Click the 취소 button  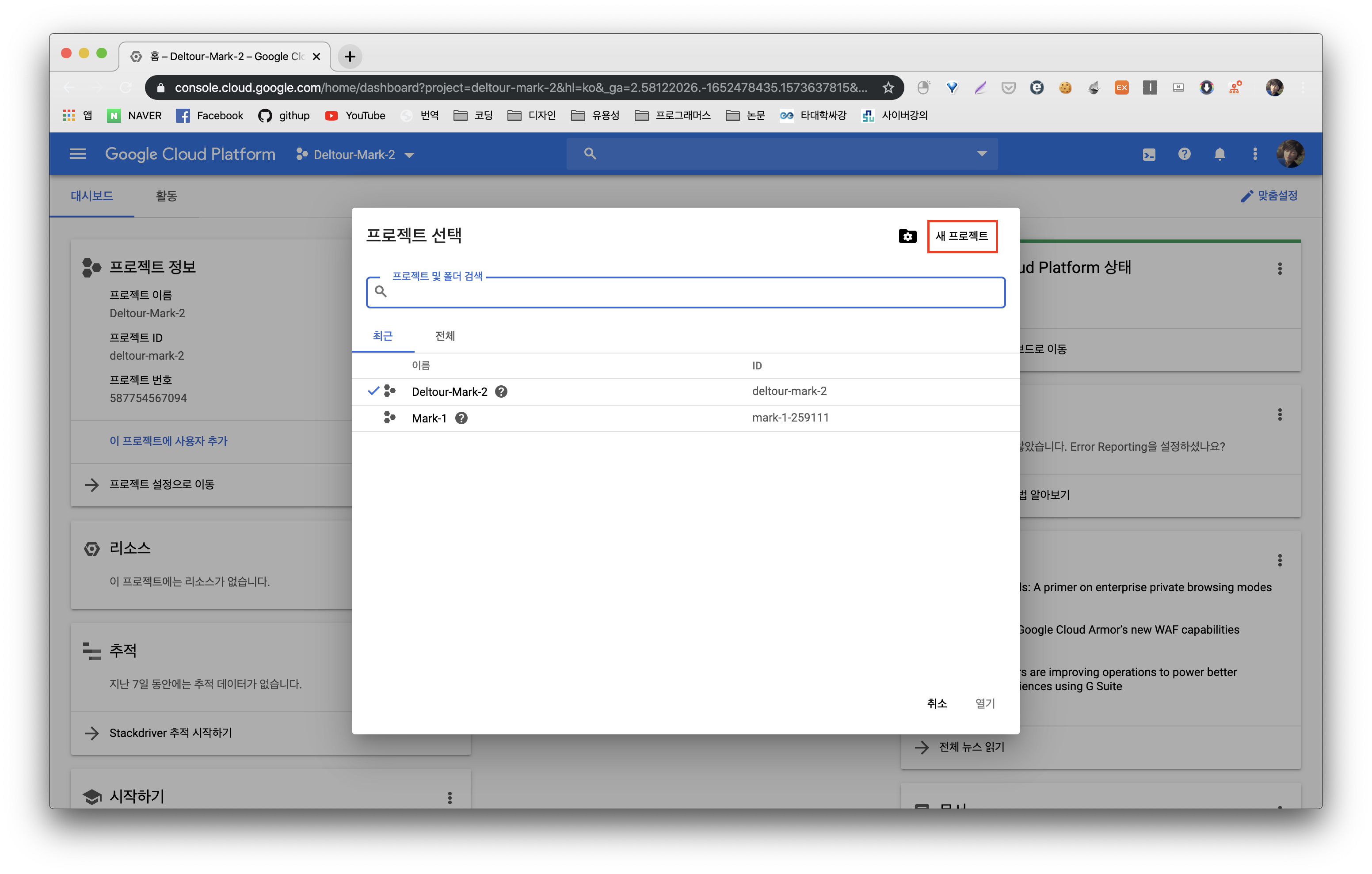(x=936, y=703)
